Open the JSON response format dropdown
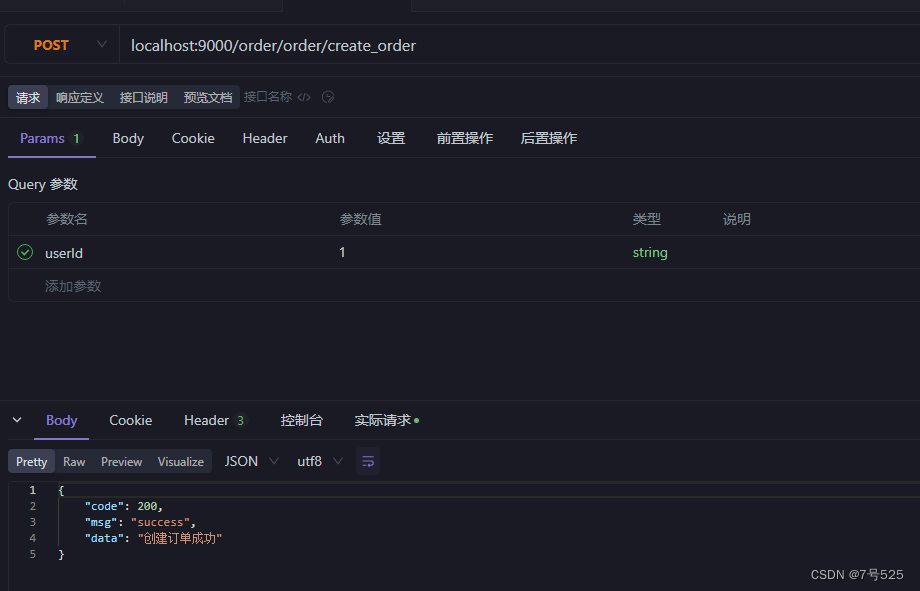This screenshot has height=591, width=920. [x=249, y=461]
